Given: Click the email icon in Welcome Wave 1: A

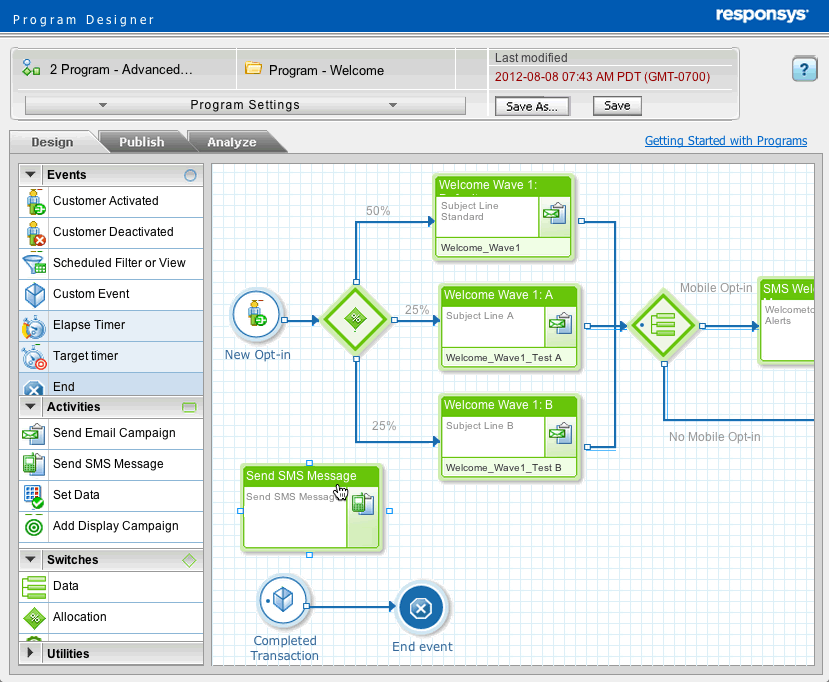Looking at the screenshot, I should click(x=560, y=323).
